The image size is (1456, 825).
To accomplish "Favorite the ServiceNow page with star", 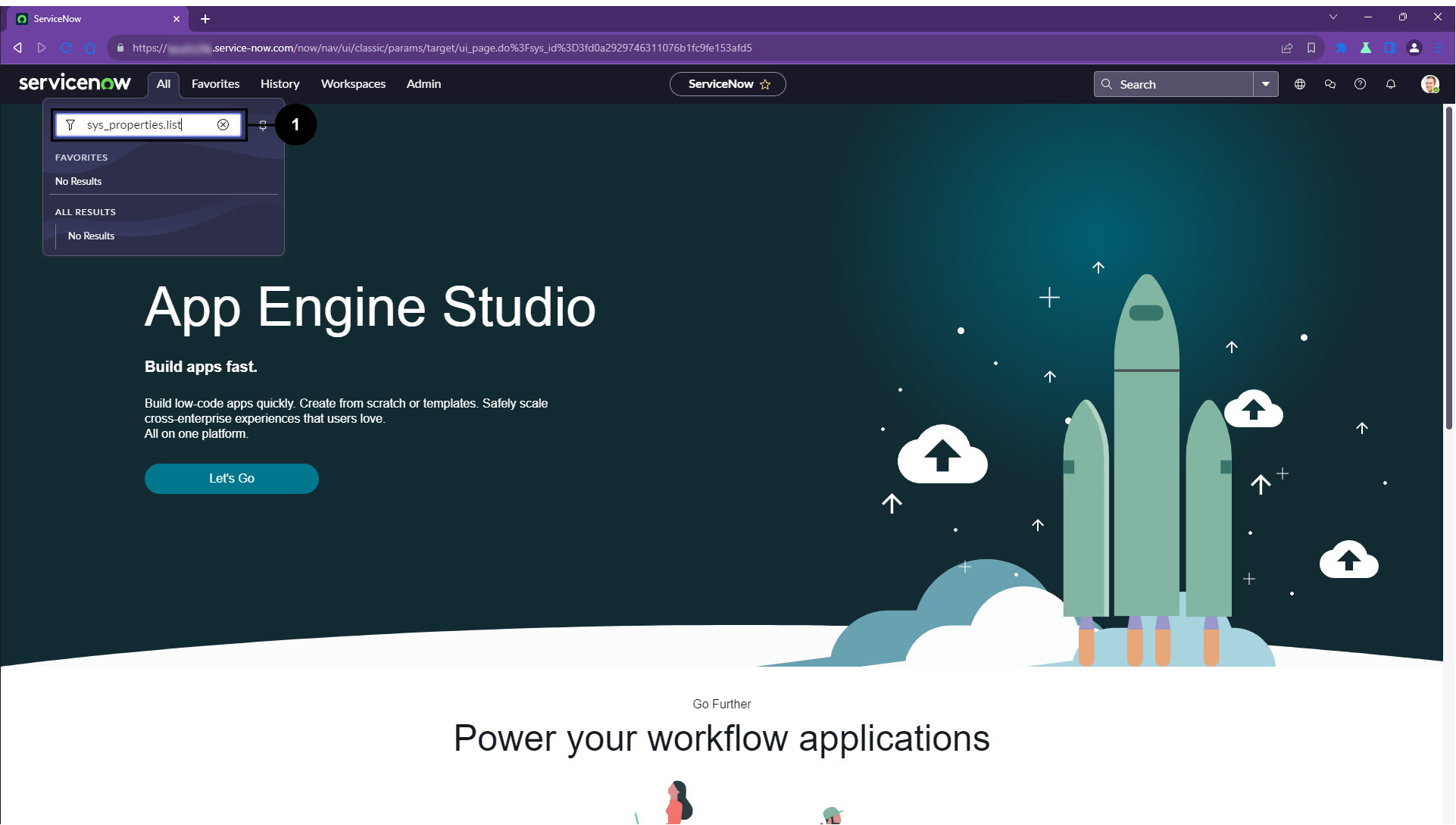I will tap(765, 84).
